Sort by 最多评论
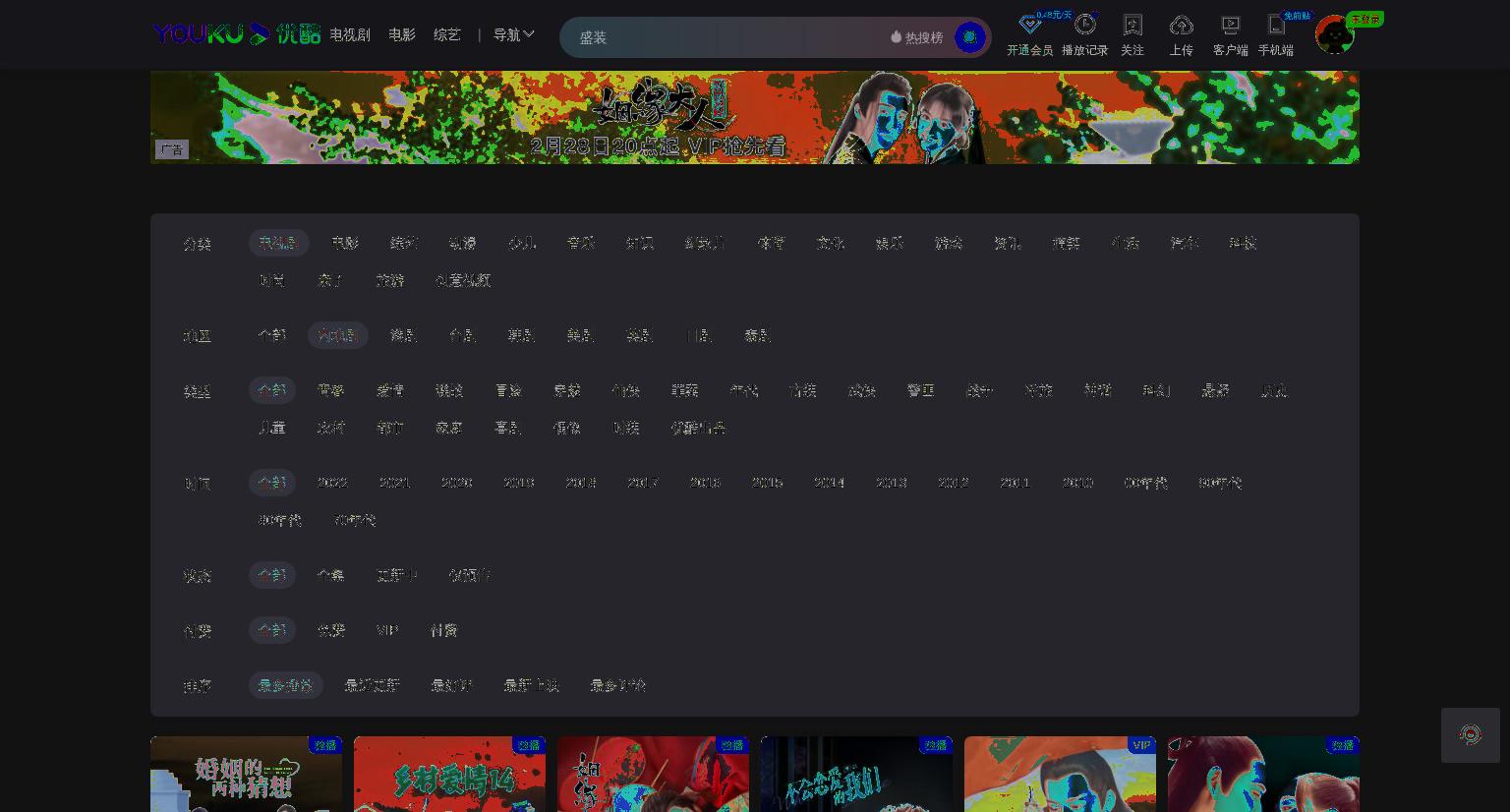Viewport: 1510px width, 812px height. [618, 685]
